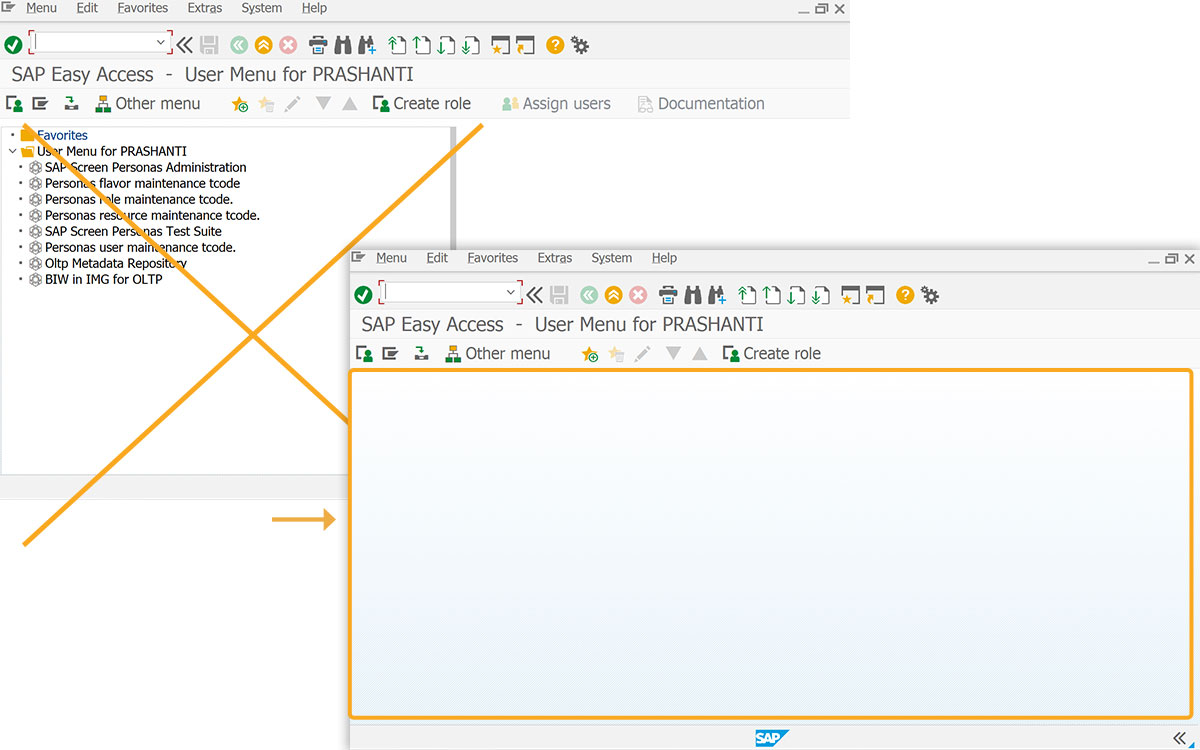1200x750 pixels.
Task: Select SAP Screen Personas Test Suite item
Action: tap(133, 231)
